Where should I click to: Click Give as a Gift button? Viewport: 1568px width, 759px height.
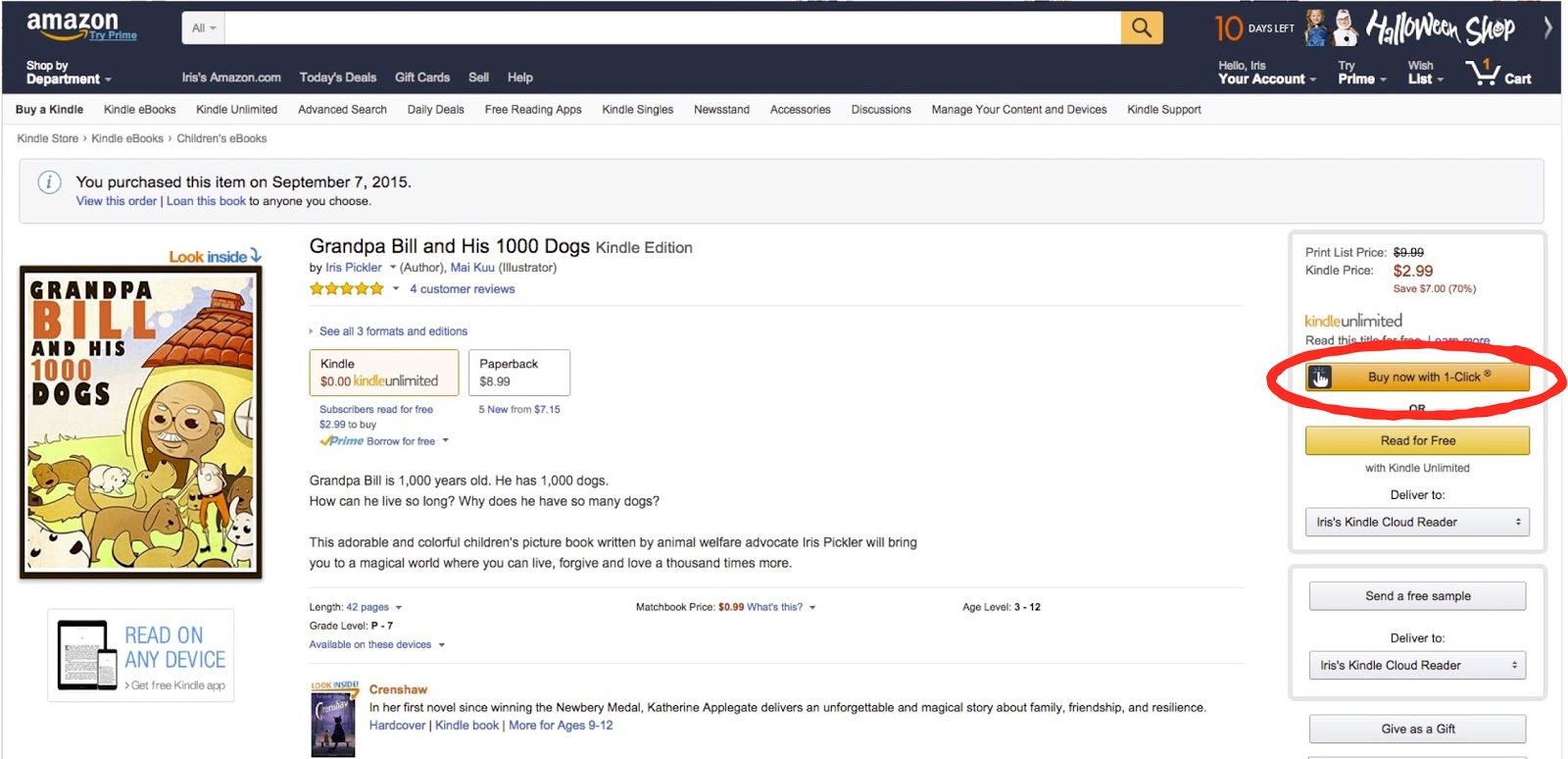pyautogui.click(x=1417, y=729)
